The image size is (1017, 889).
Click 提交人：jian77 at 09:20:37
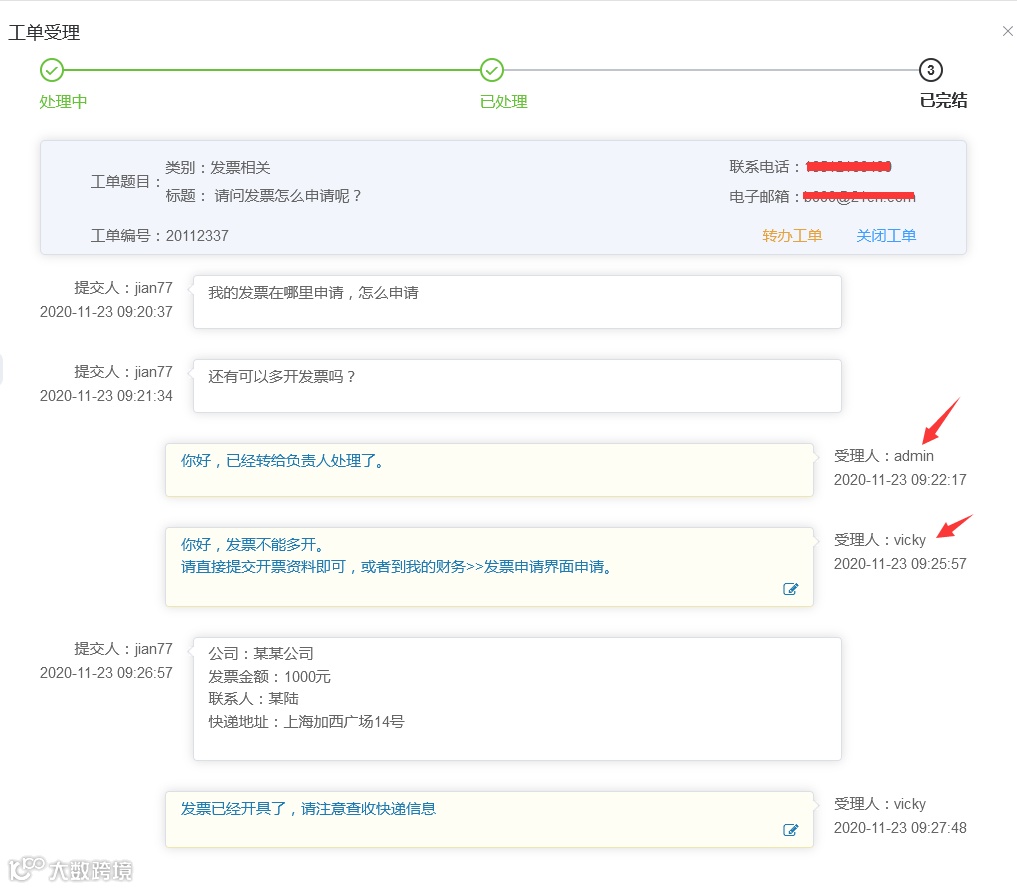pyautogui.click(x=123, y=288)
